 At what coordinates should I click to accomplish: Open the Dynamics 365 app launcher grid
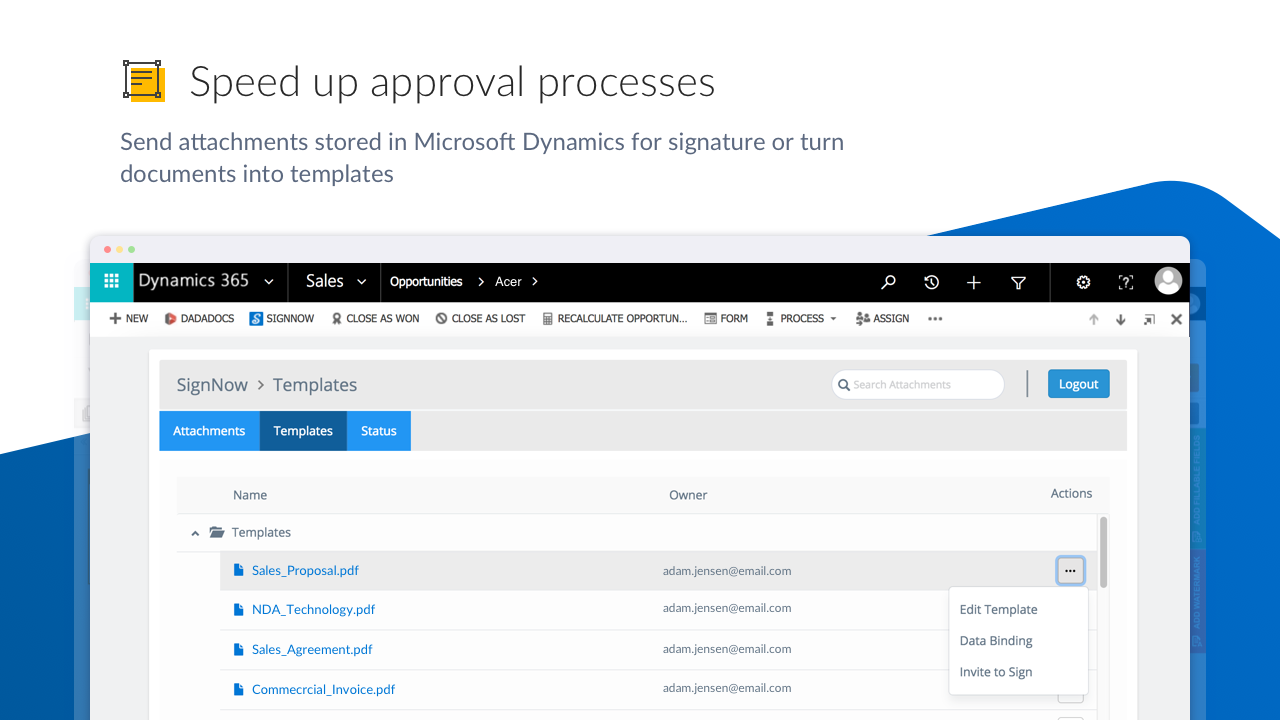point(111,282)
